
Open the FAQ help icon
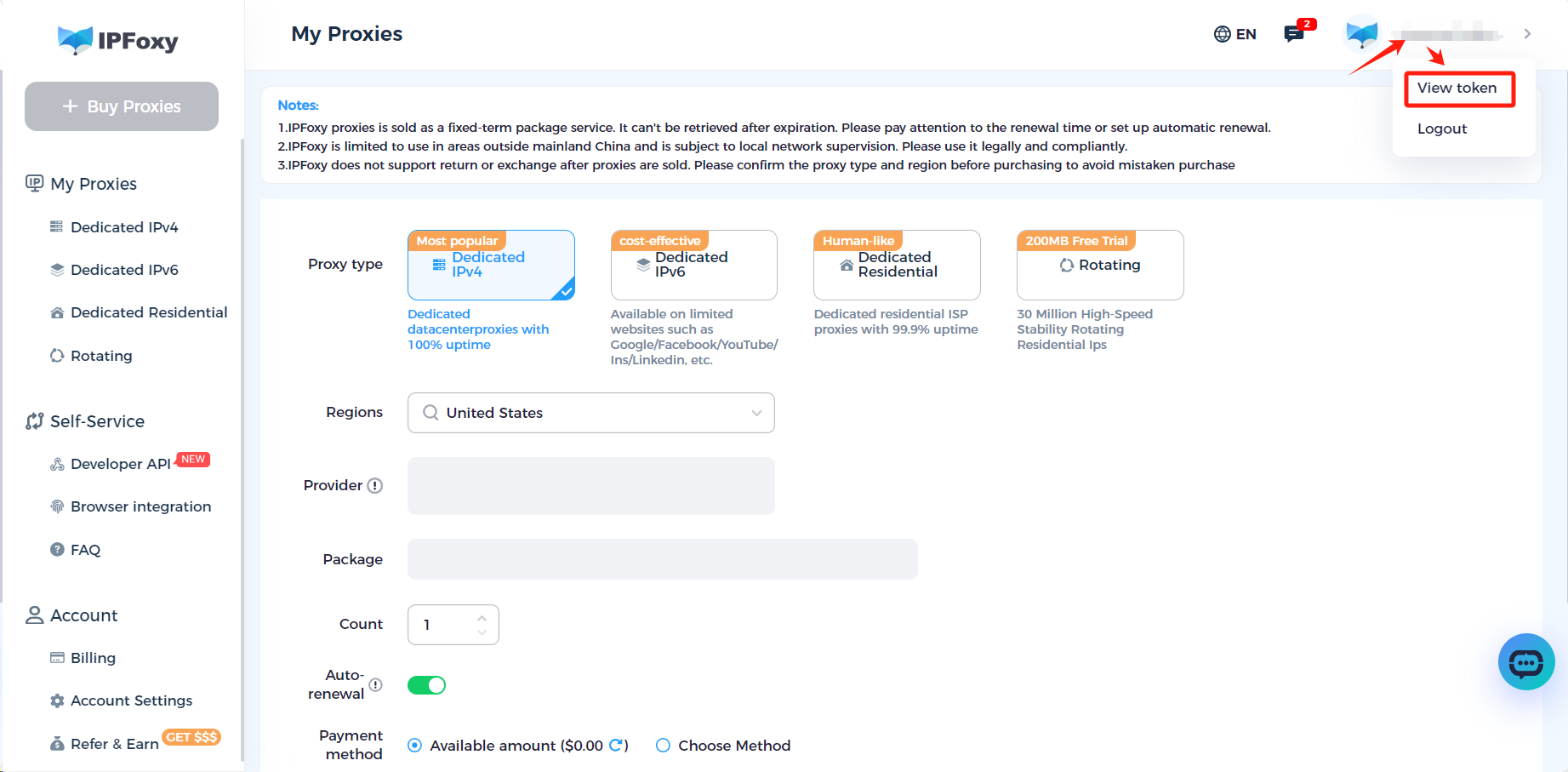click(x=57, y=549)
